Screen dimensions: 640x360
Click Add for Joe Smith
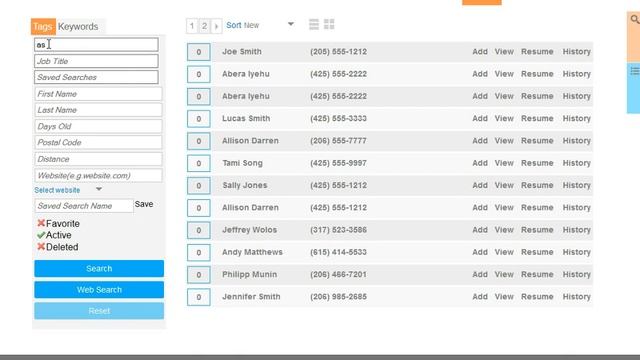(480, 52)
